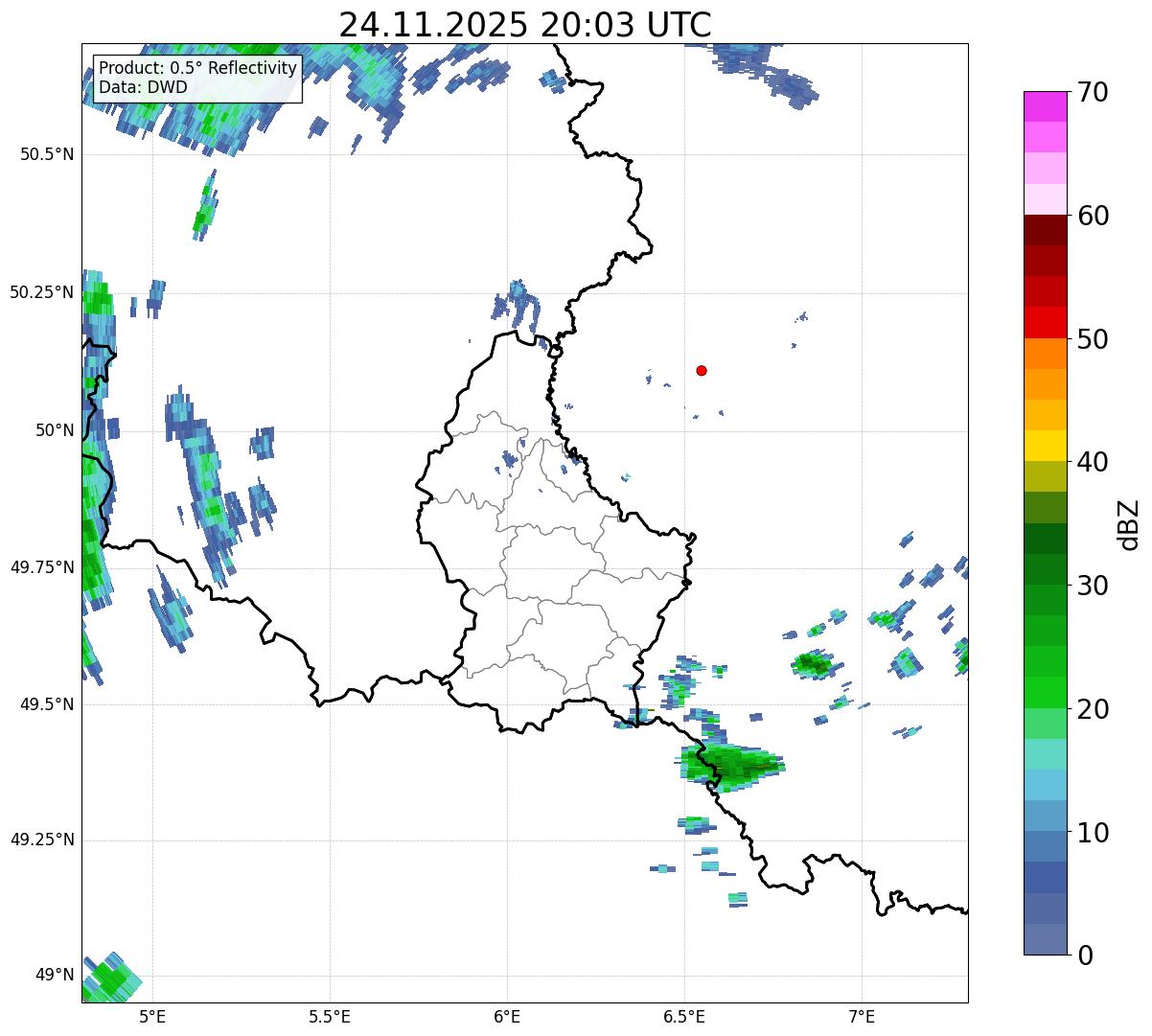Click the 7°E longitude label
This screenshot has width=1152, height=1036.
coord(862,1016)
